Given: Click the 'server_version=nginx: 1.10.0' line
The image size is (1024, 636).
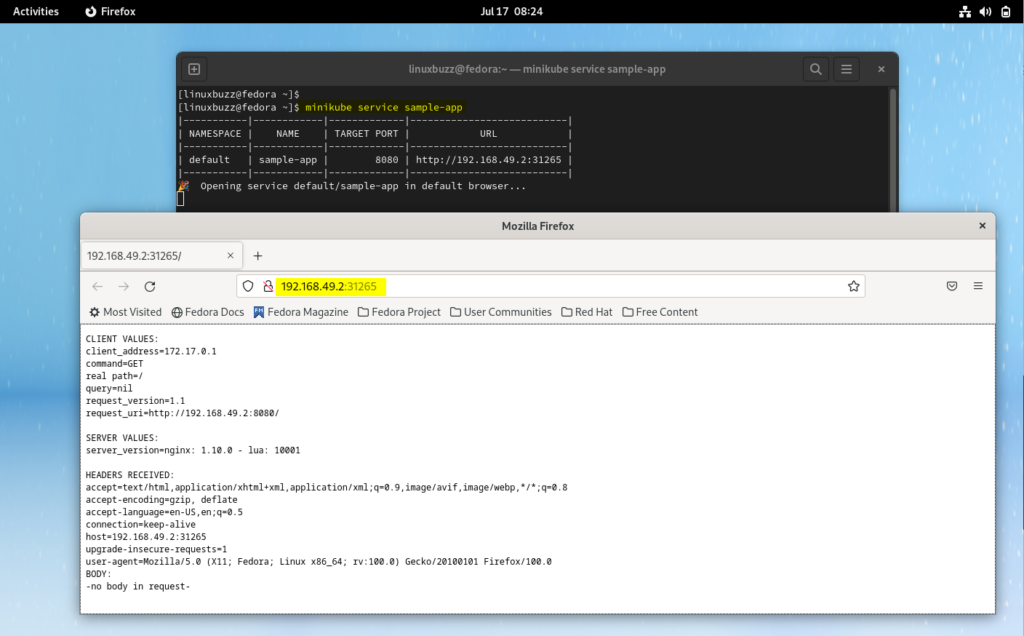Looking at the screenshot, I should coord(193,451).
